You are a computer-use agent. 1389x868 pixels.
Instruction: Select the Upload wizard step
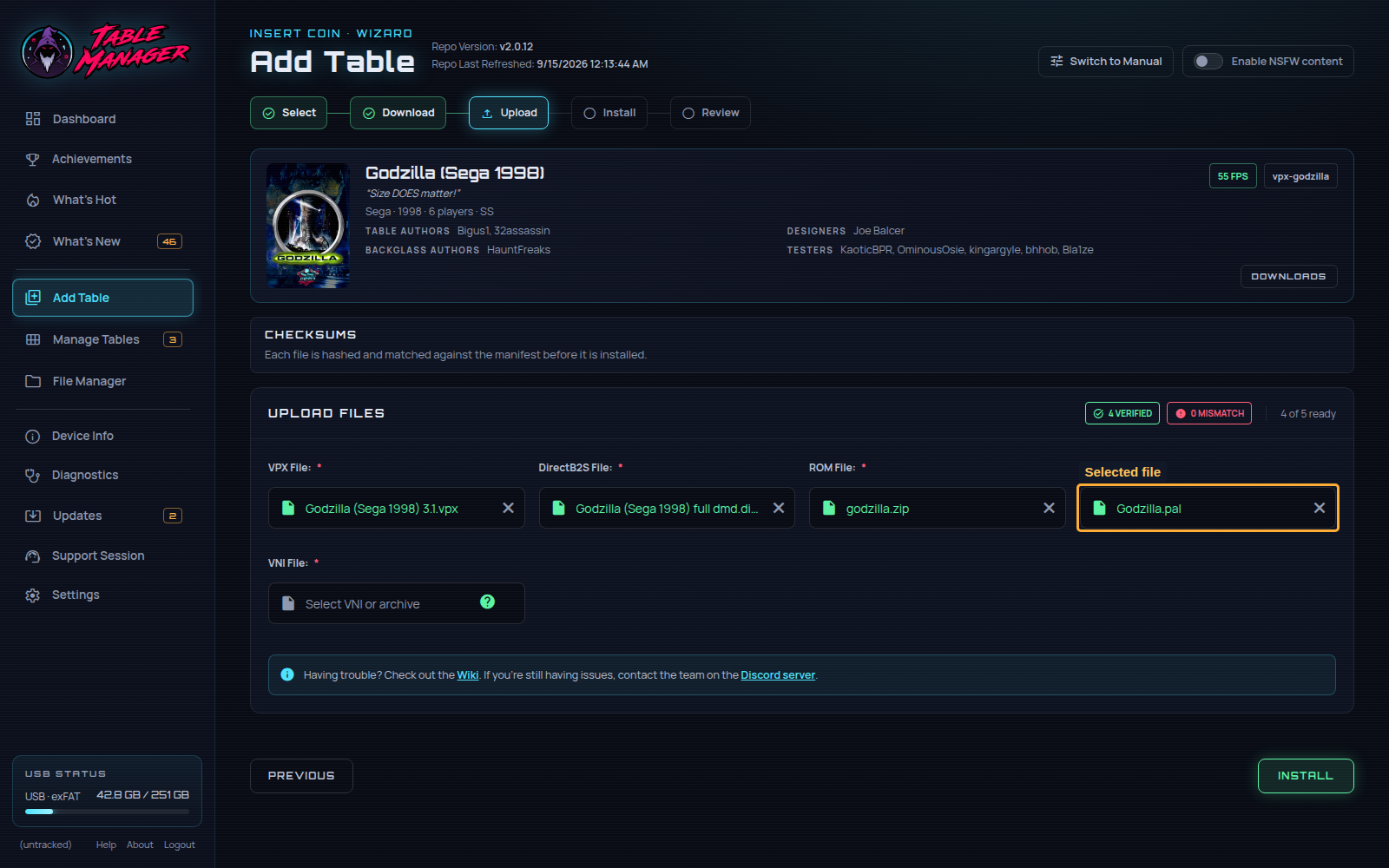point(509,113)
